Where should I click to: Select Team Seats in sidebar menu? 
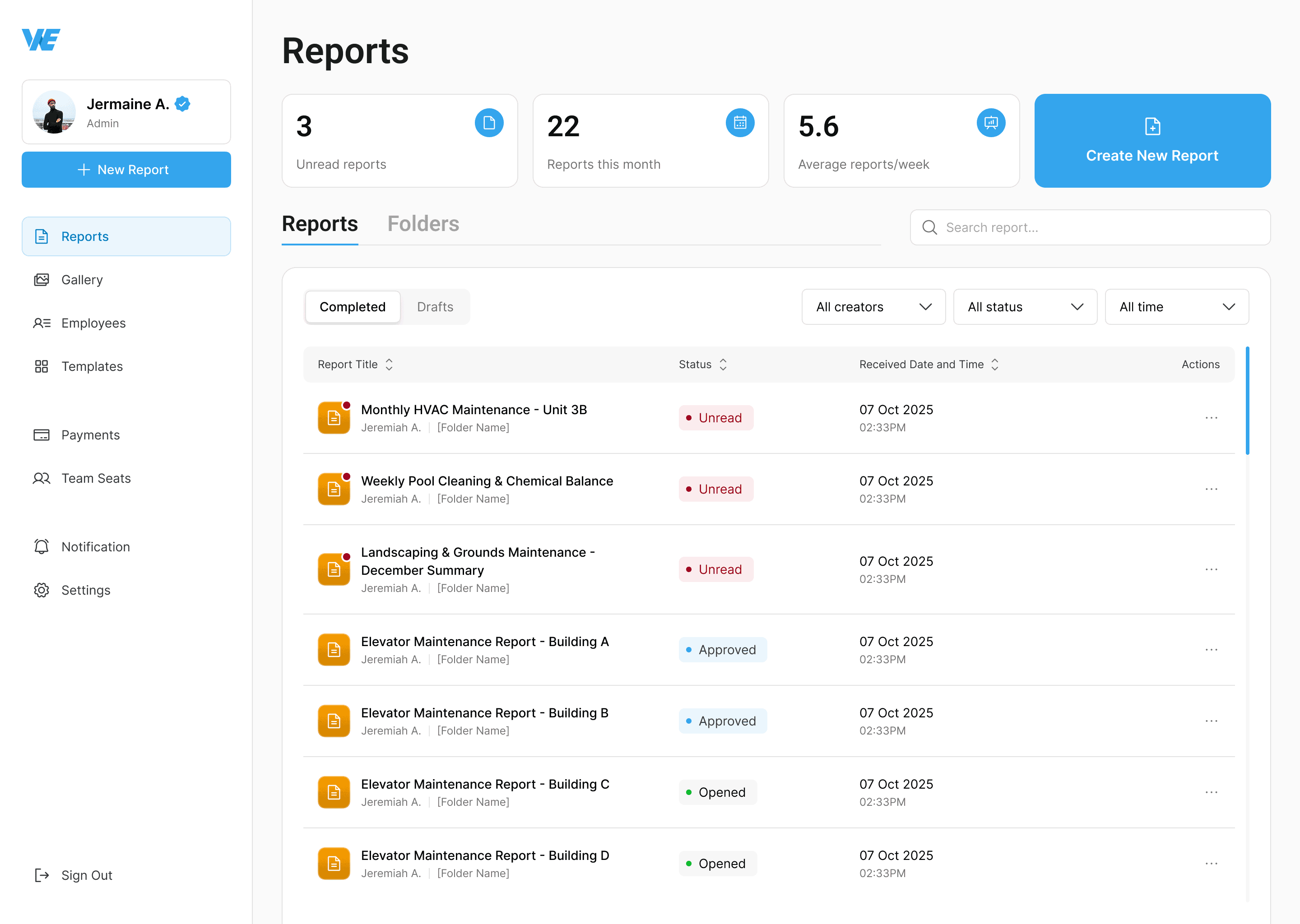pyautogui.click(x=96, y=479)
